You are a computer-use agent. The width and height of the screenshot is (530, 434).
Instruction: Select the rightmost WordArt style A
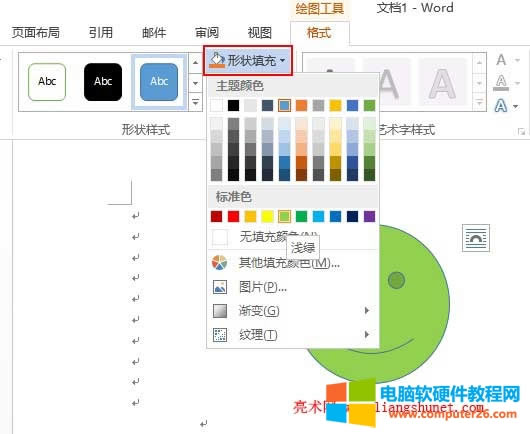pos(442,83)
